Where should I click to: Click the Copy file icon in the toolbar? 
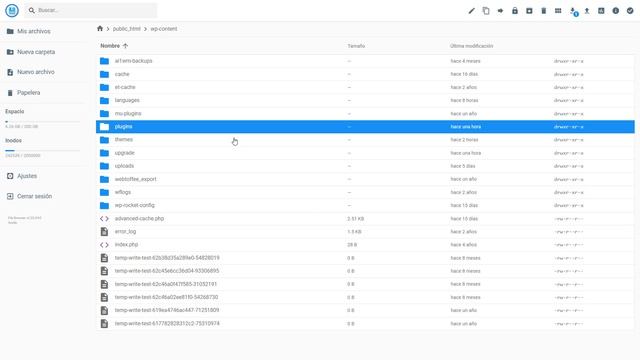[x=486, y=11]
